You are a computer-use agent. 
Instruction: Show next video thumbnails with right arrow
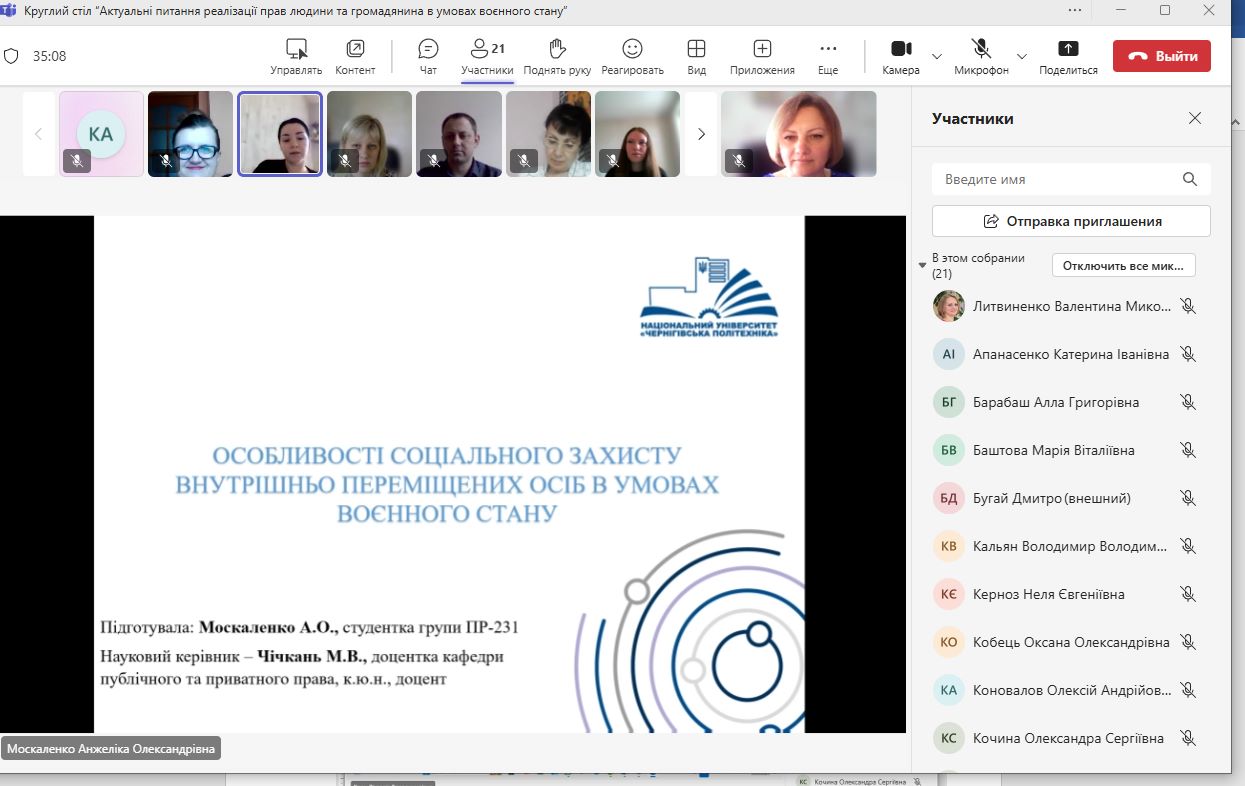(x=701, y=134)
